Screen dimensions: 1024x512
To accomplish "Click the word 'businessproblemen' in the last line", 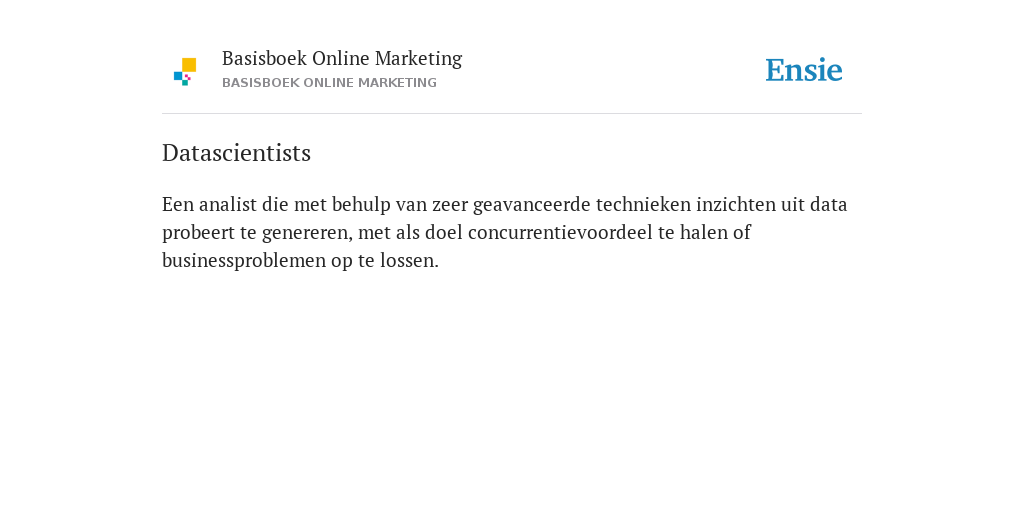I will click(x=244, y=261).
